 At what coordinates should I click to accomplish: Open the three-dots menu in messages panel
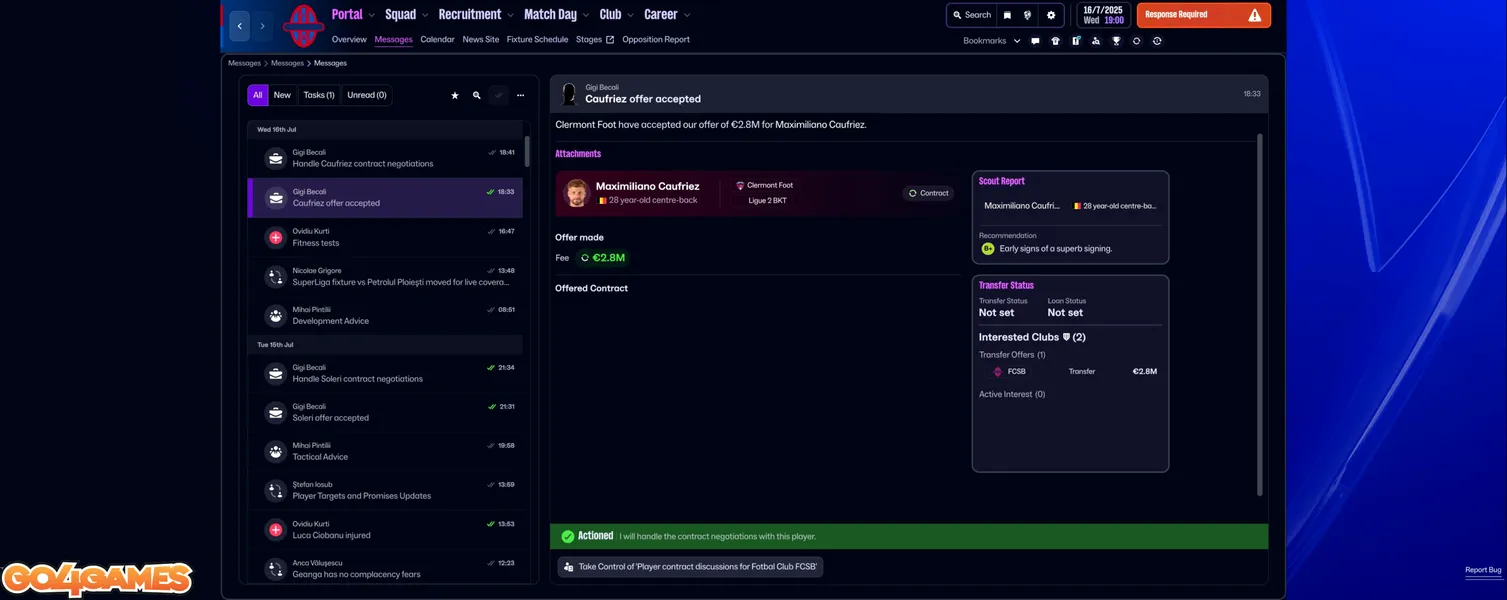click(x=520, y=95)
